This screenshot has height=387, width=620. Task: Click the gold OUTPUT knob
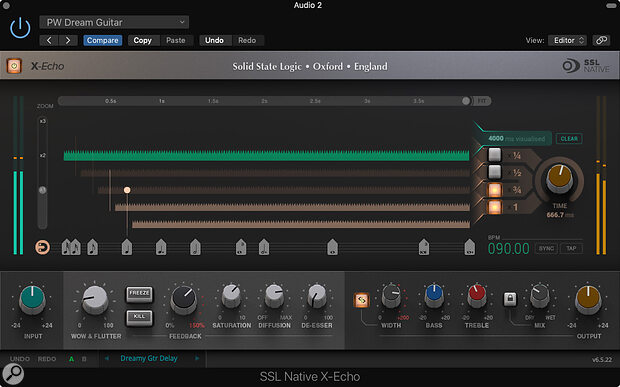pyautogui.click(x=588, y=300)
